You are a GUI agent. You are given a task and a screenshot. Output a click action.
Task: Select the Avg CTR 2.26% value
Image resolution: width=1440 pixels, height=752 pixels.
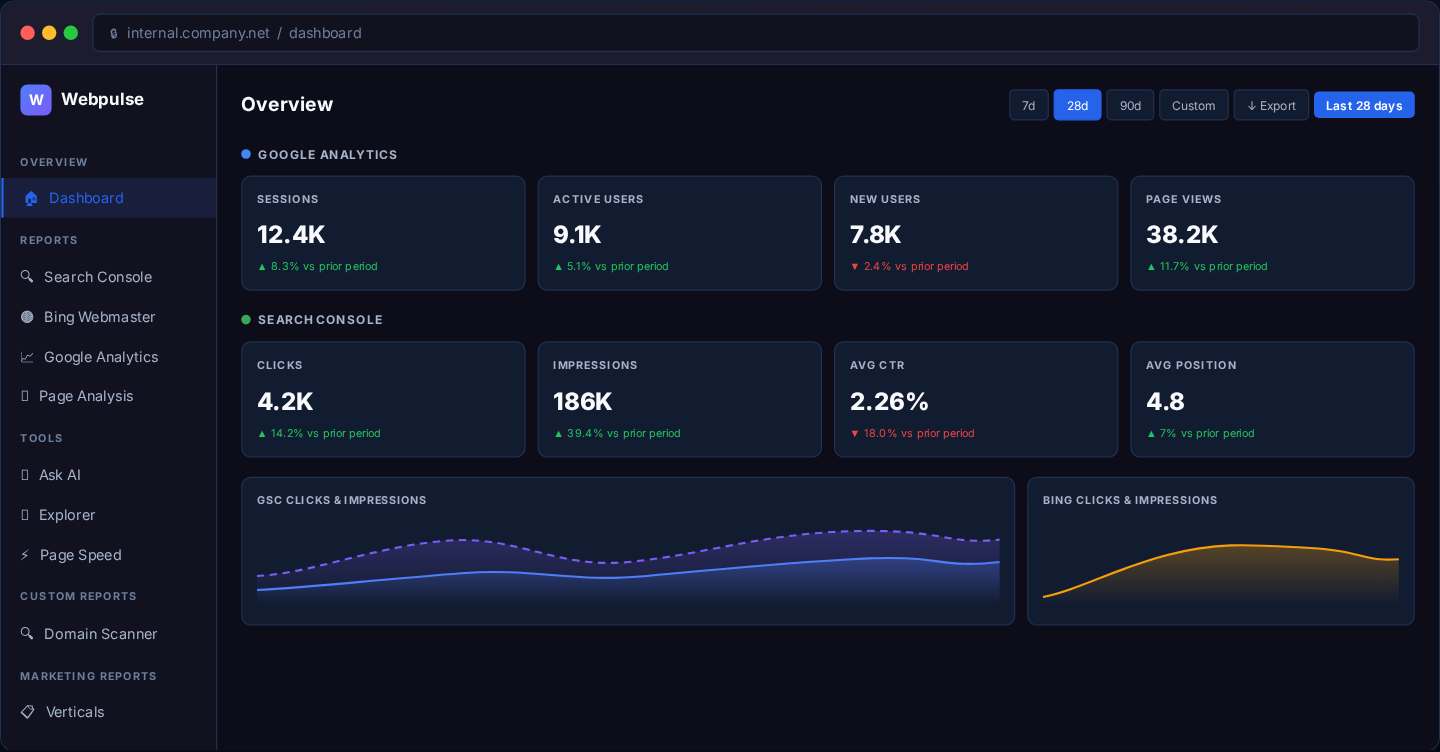tap(889, 401)
